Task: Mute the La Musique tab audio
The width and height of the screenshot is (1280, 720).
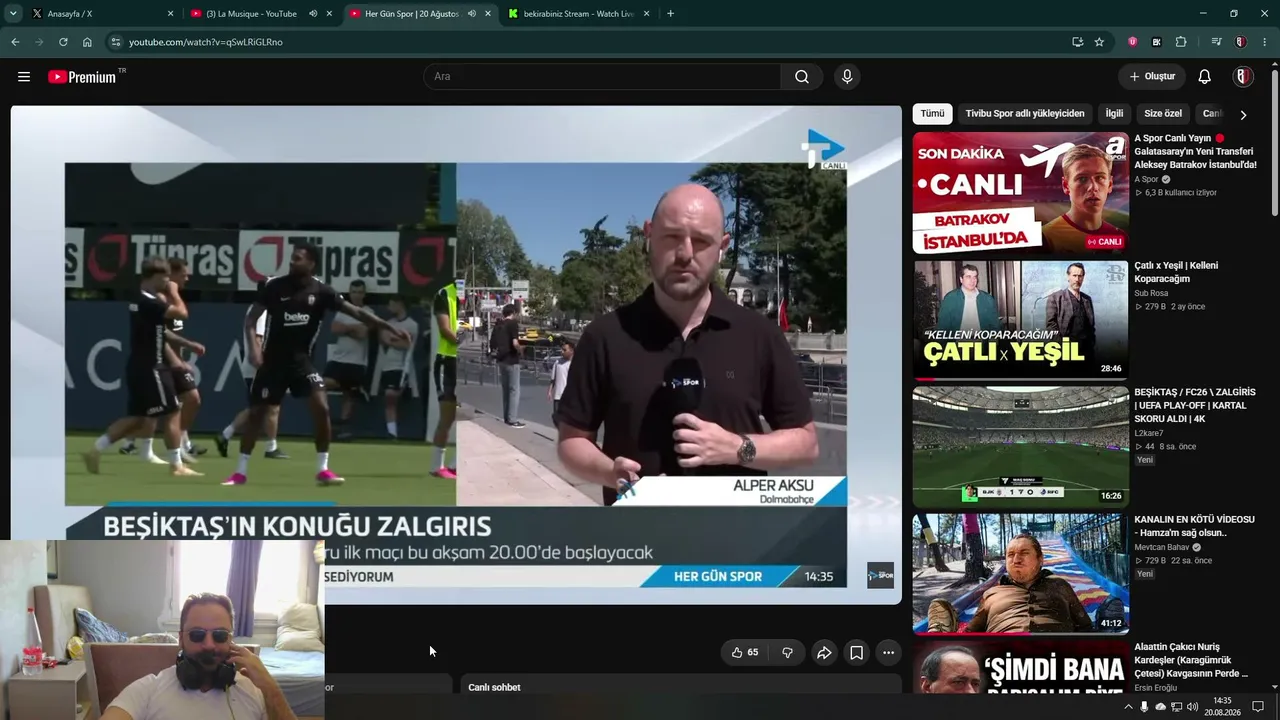Action: point(313,14)
